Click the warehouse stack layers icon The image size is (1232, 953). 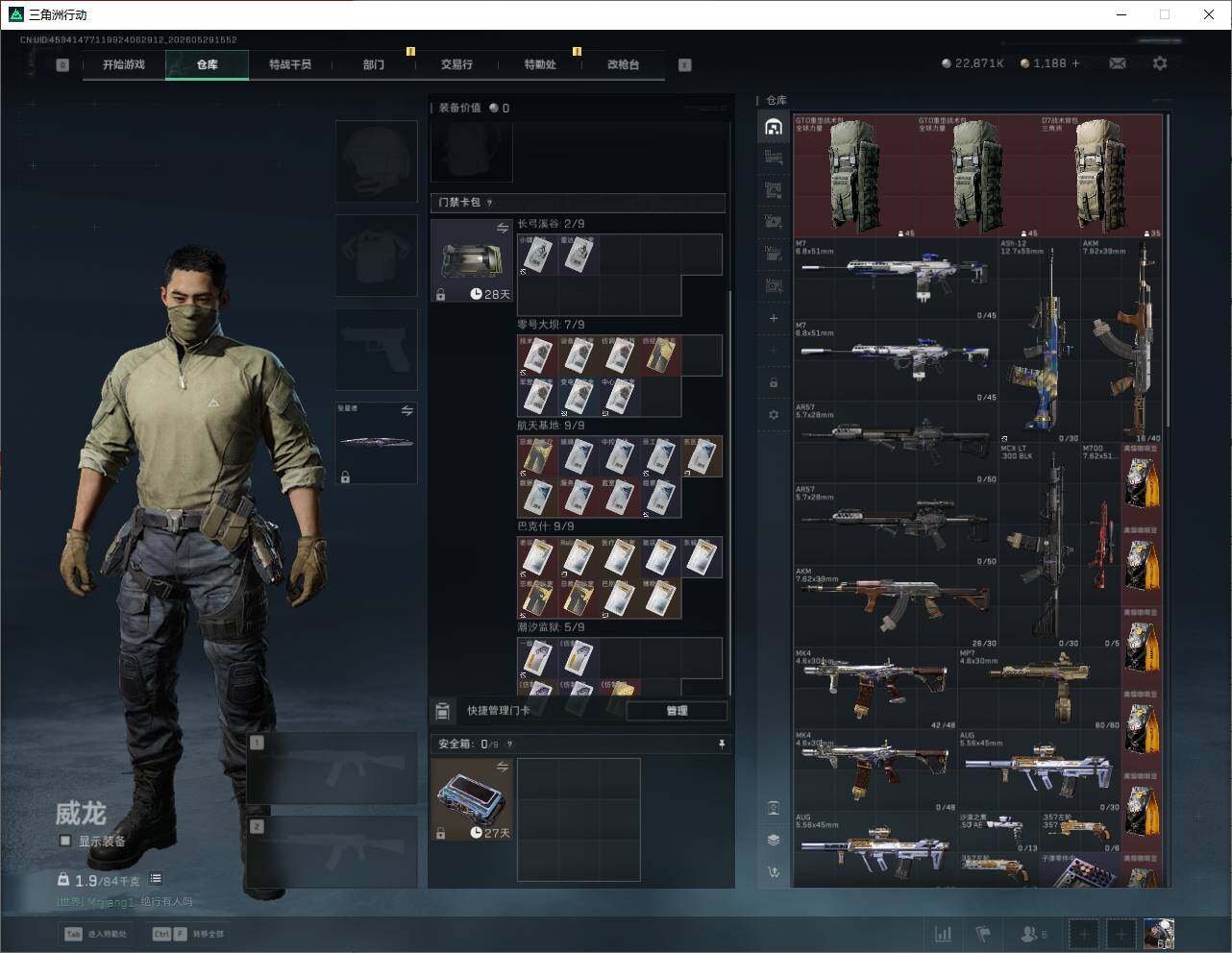(x=774, y=840)
